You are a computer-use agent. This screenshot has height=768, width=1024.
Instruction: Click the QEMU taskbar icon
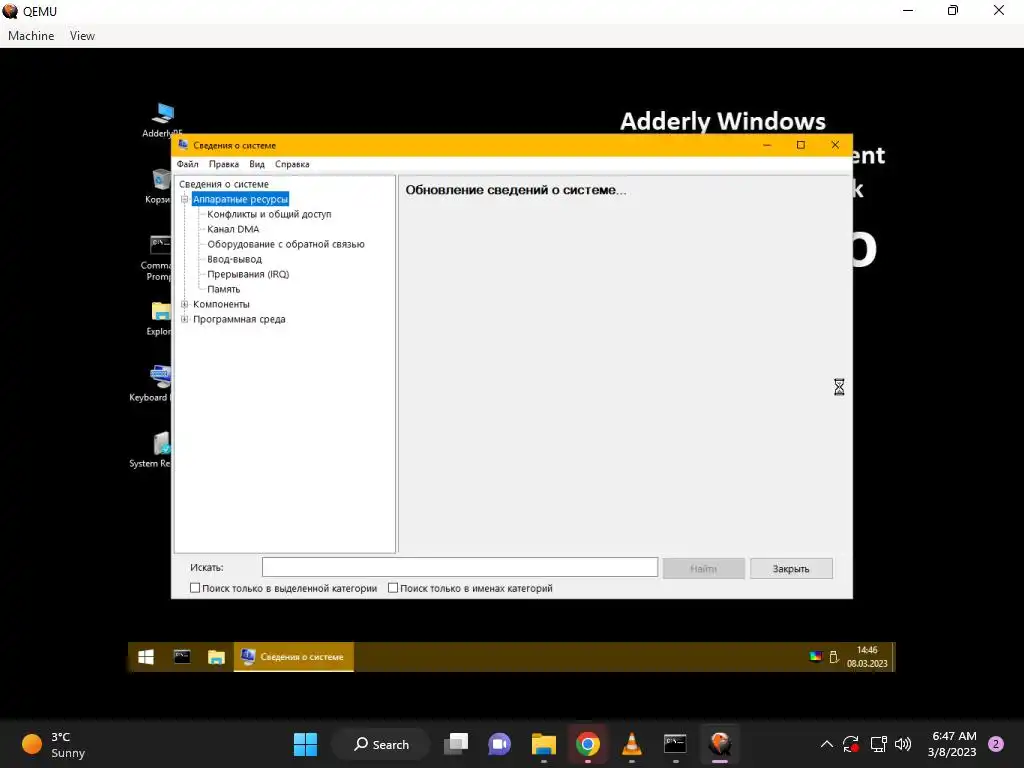pyautogui.click(x=720, y=744)
